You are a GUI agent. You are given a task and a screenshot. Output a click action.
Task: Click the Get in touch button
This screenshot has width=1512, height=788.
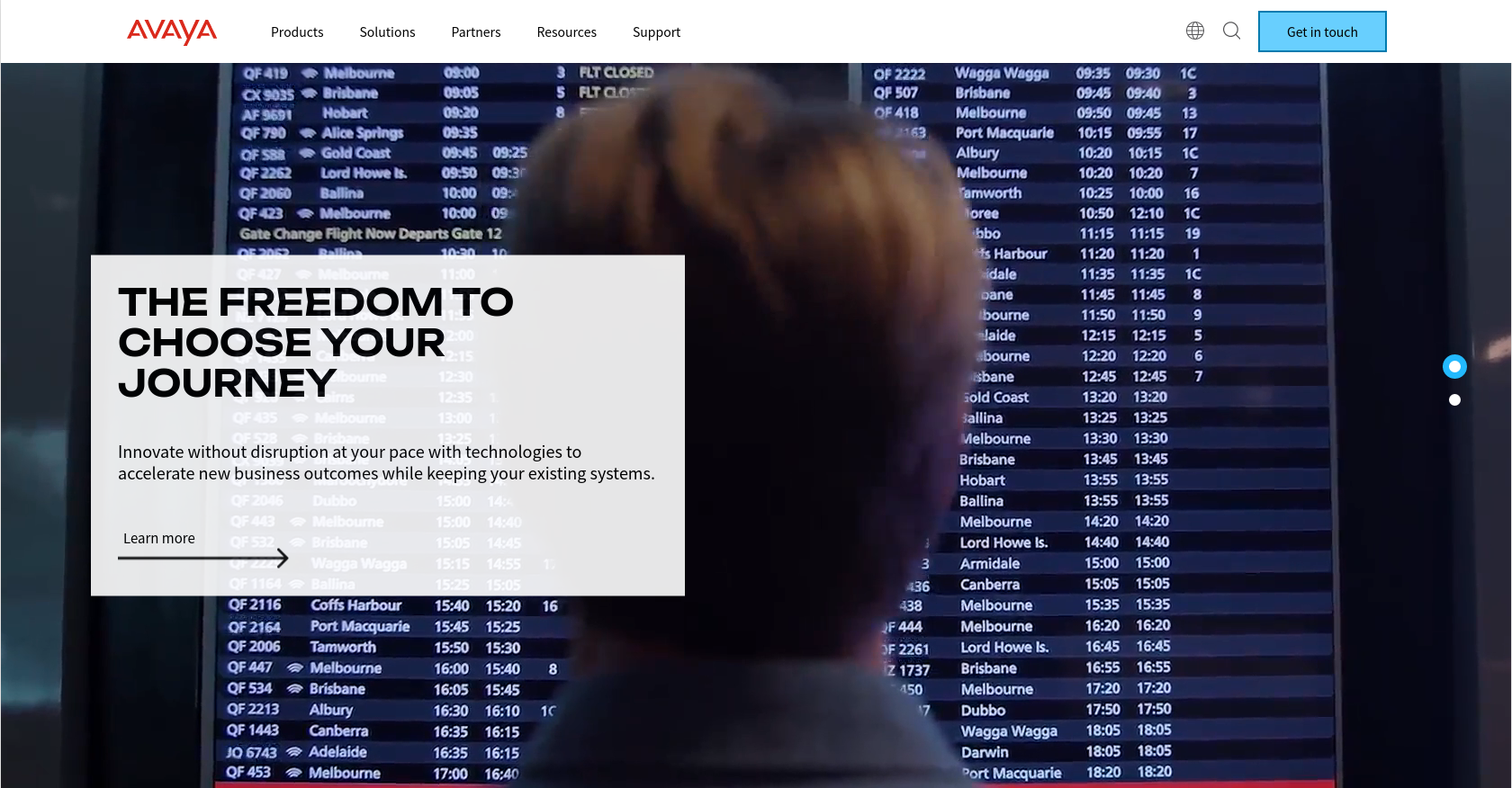[1322, 31]
